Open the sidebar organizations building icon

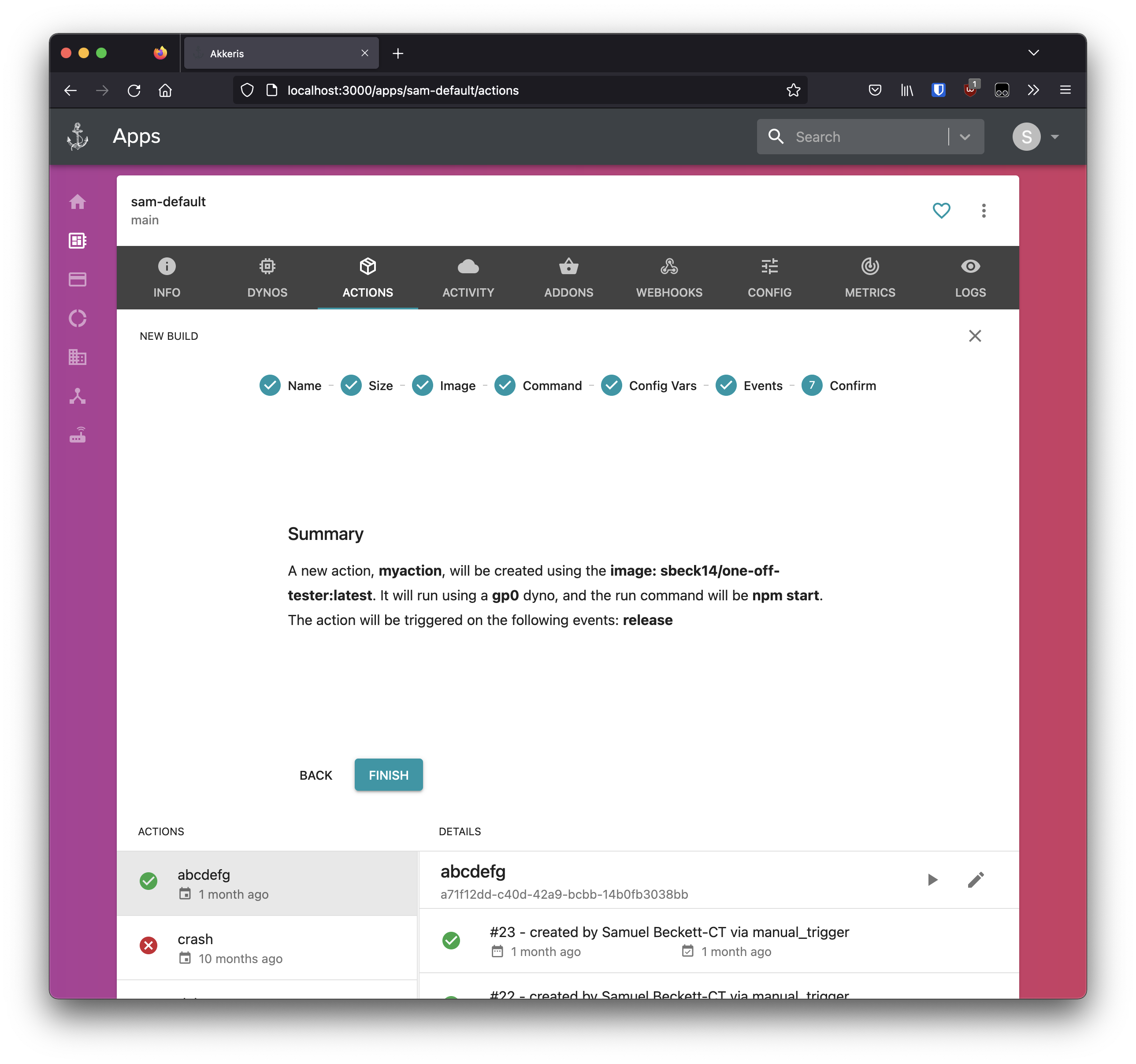click(x=78, y=357)
